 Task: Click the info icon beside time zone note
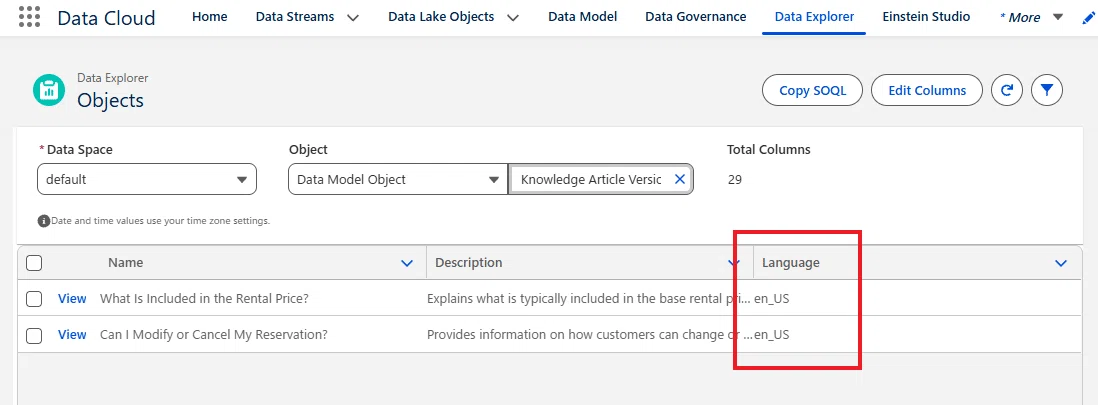43,221
